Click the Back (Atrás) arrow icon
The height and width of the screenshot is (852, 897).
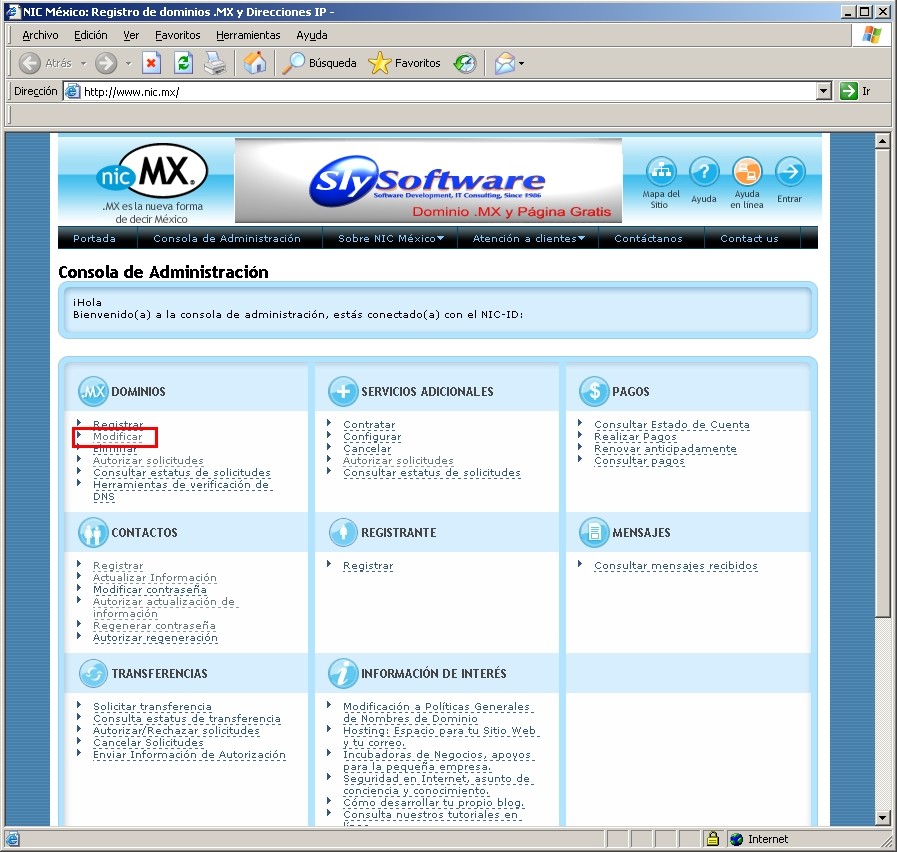[x=30, y=63]
